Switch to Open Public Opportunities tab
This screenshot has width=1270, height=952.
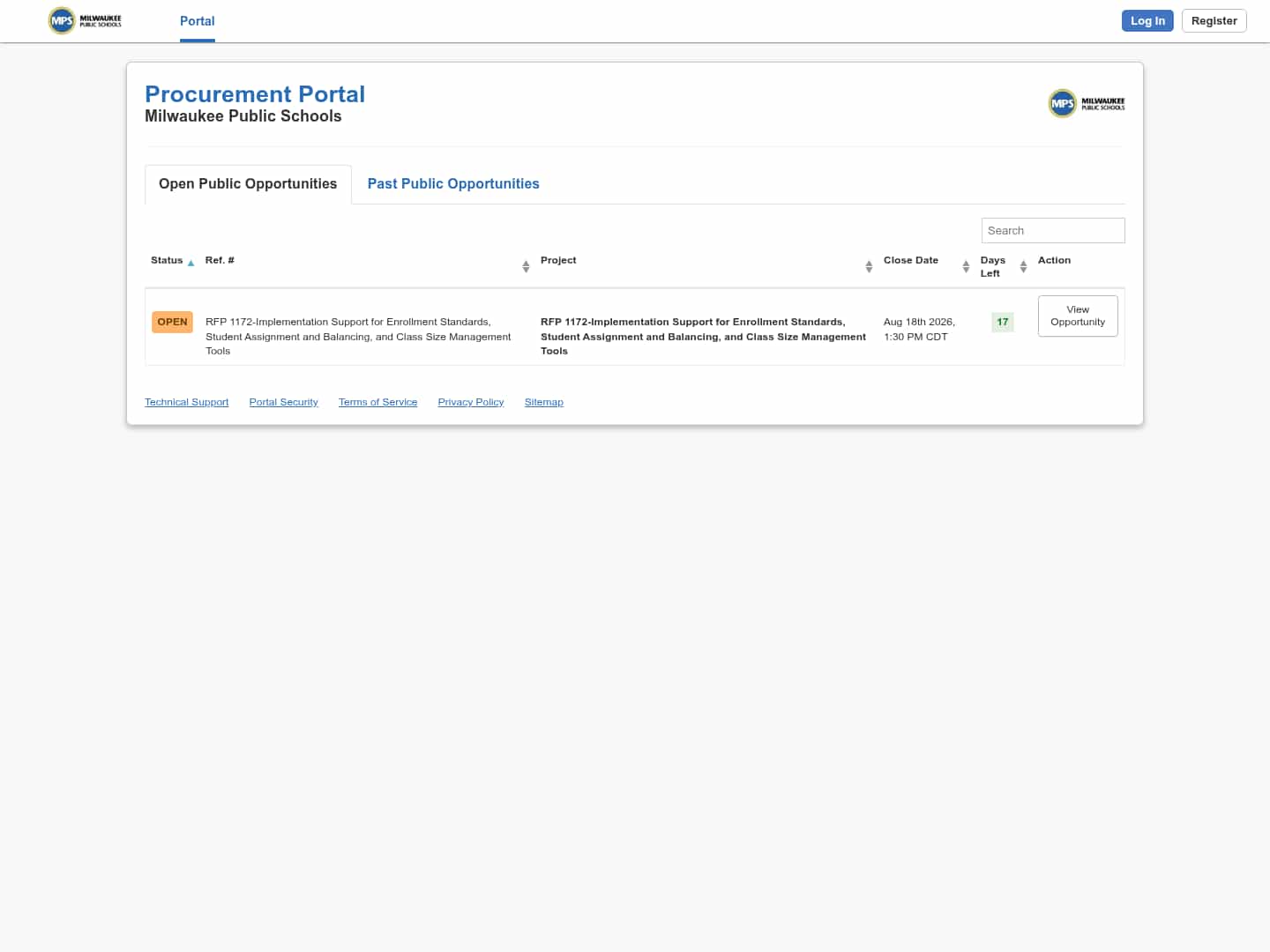coord(248,184)
